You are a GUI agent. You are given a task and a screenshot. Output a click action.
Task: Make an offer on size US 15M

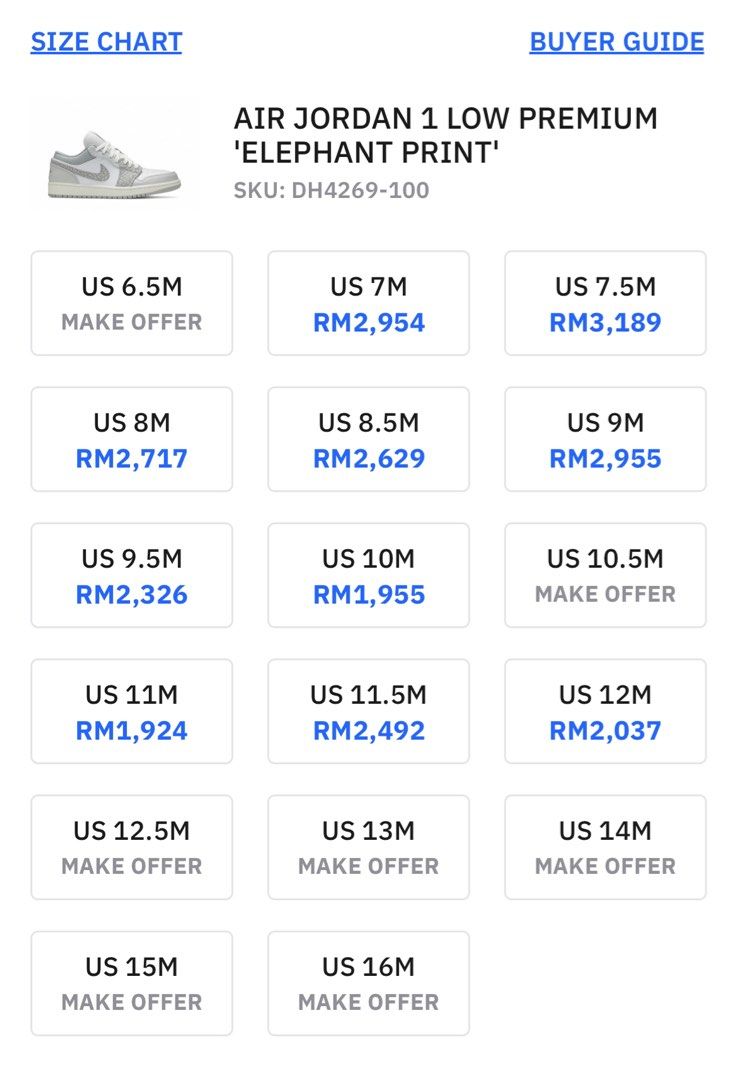tap(132, 983)
